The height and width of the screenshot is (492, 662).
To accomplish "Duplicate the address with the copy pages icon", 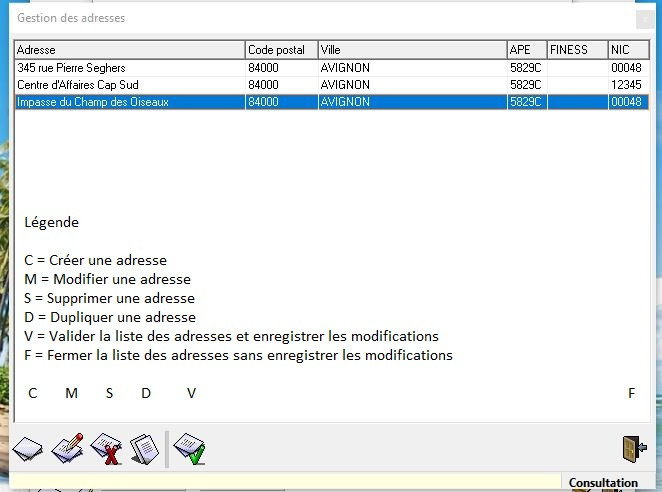I will point(144,449).
